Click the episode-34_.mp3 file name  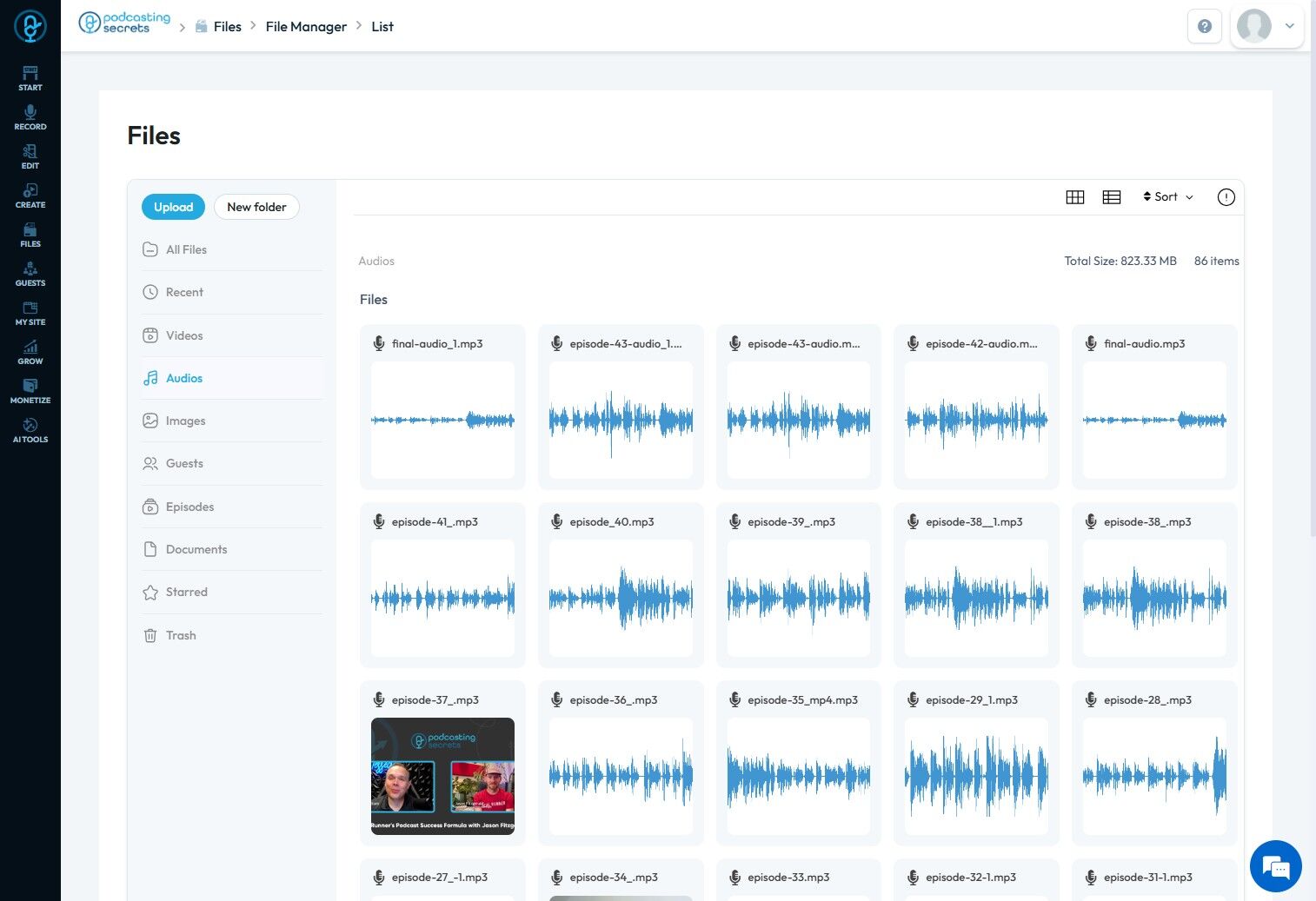coord(614,878)
